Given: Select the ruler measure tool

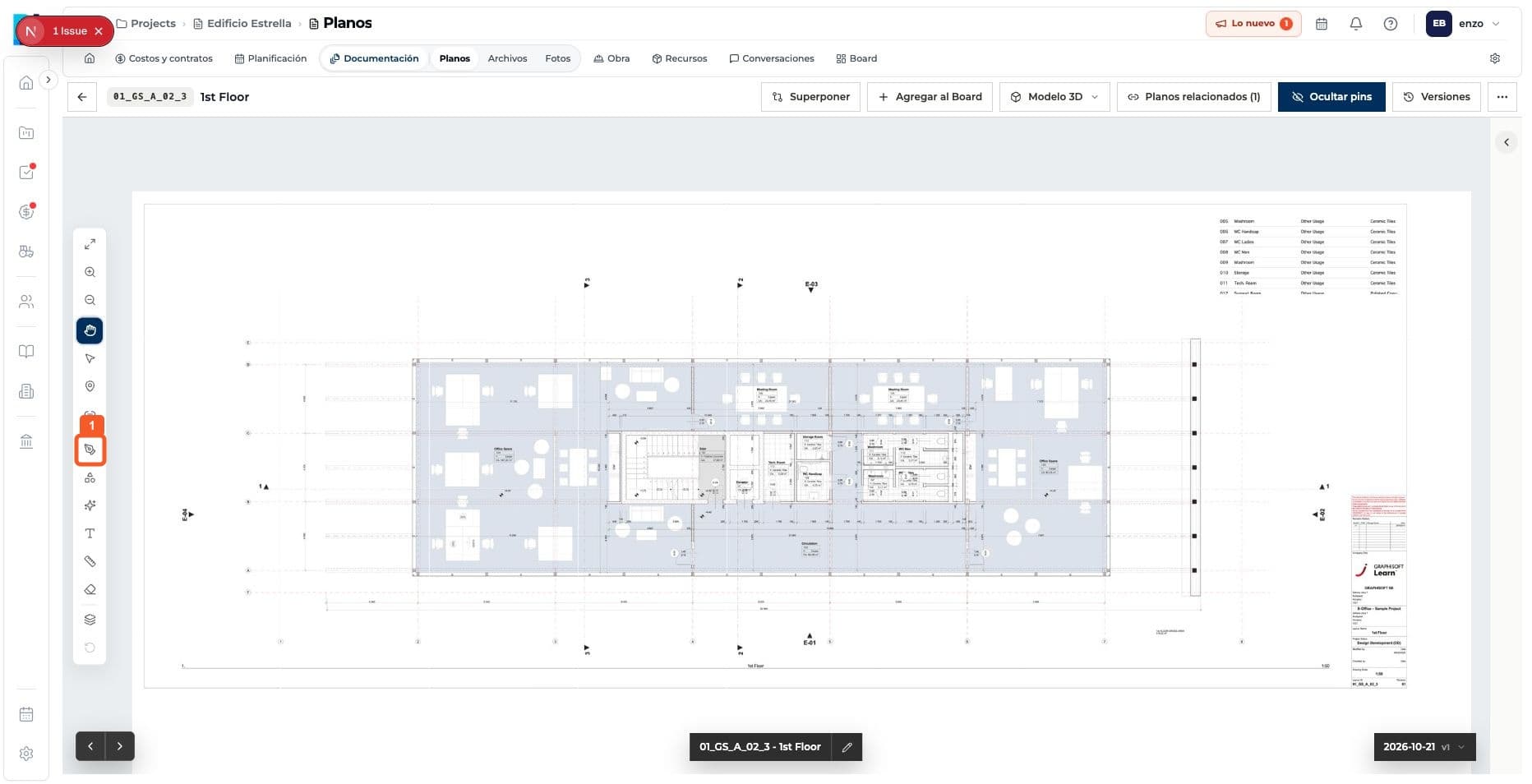Looking at the screenshot, I should coord(90,561).
